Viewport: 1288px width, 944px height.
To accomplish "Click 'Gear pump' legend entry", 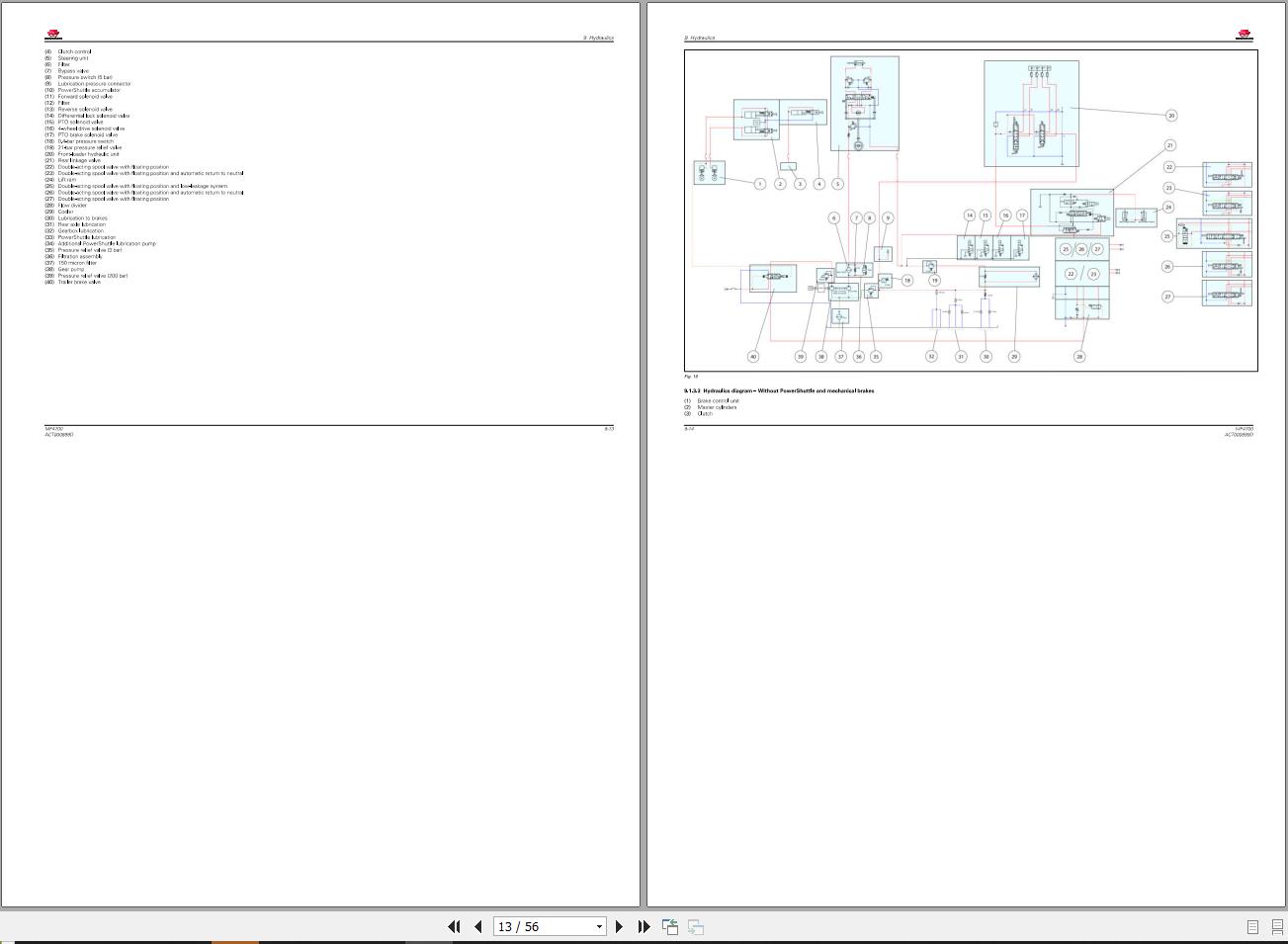I will pos(70,269).
